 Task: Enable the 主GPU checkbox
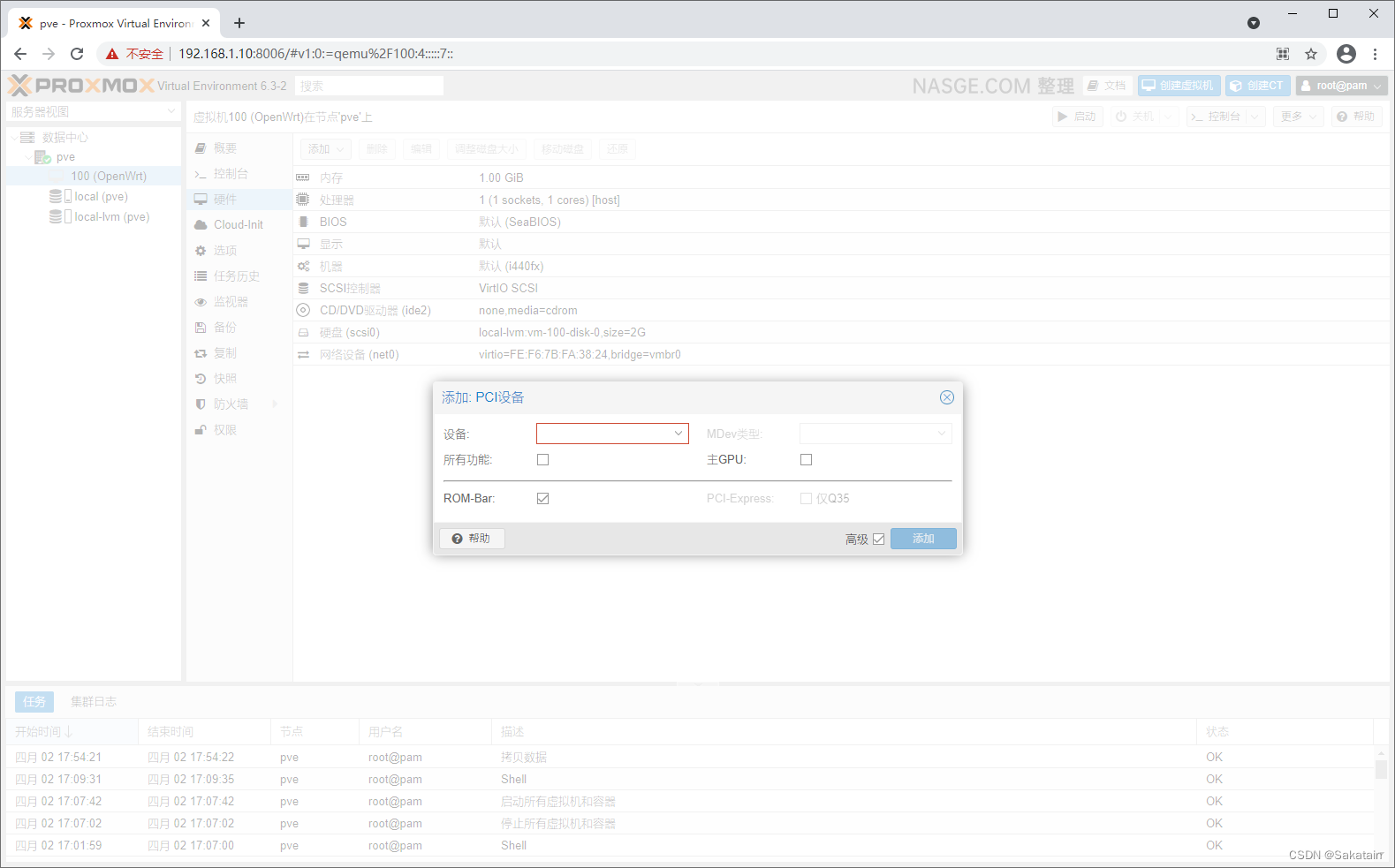coord(806,460)
